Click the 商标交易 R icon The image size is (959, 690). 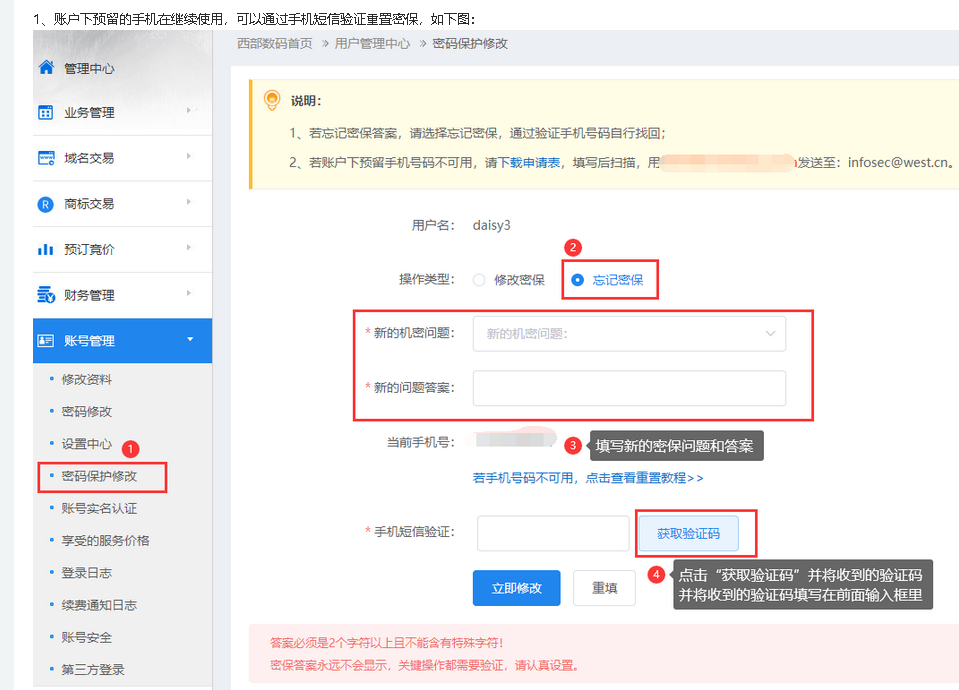click(x=46, y=204)
